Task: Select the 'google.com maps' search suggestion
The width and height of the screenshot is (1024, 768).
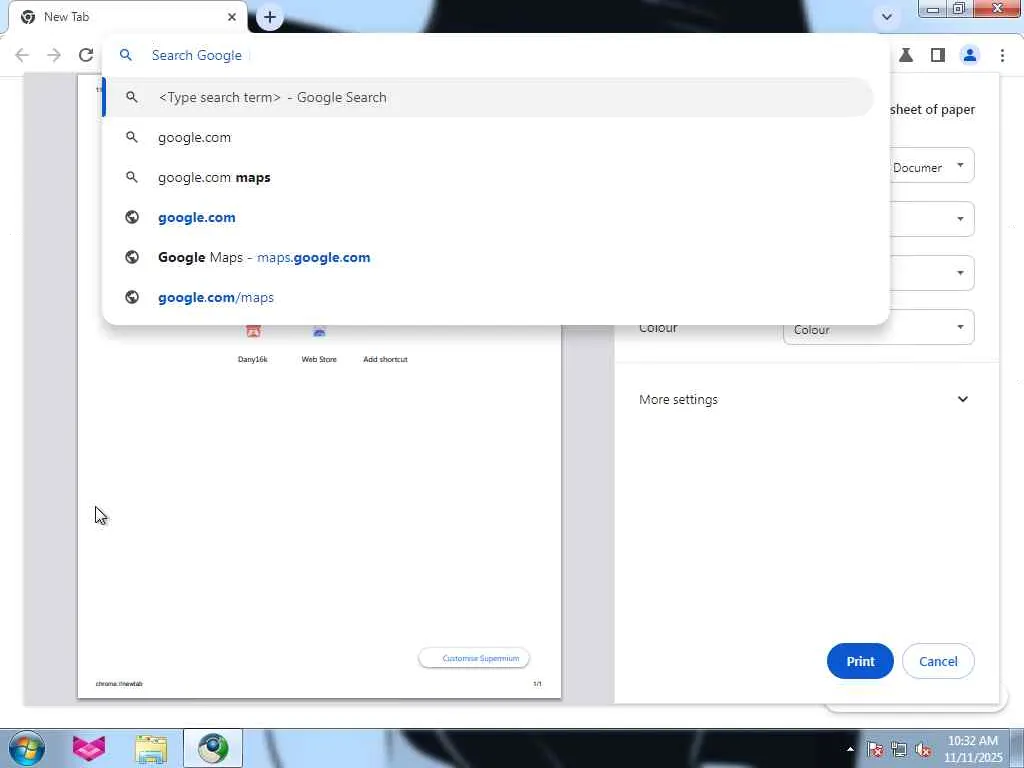Action: [x=488, y=177]
